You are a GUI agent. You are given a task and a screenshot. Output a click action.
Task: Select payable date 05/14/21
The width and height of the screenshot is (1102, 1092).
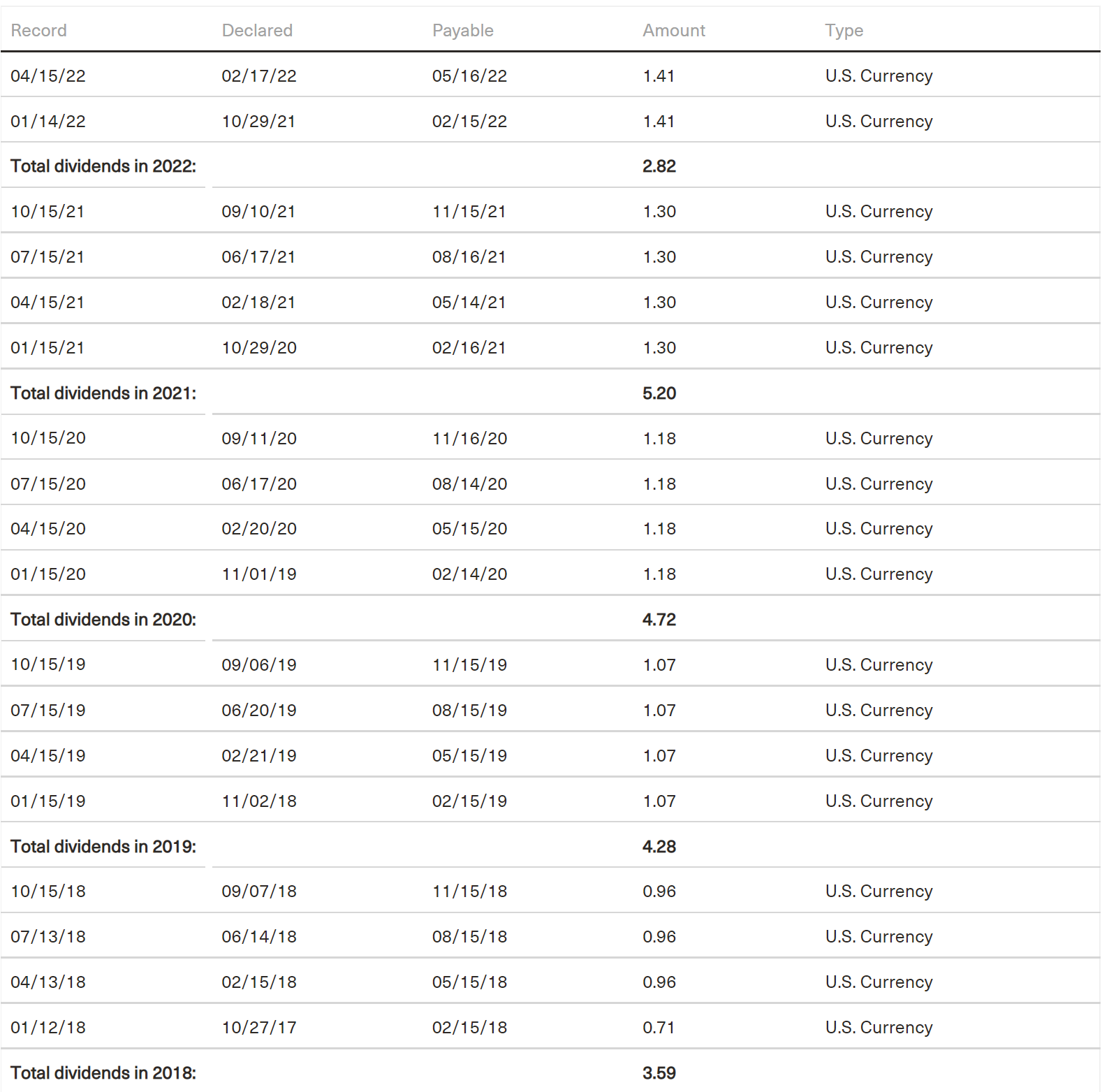point(470,303)
